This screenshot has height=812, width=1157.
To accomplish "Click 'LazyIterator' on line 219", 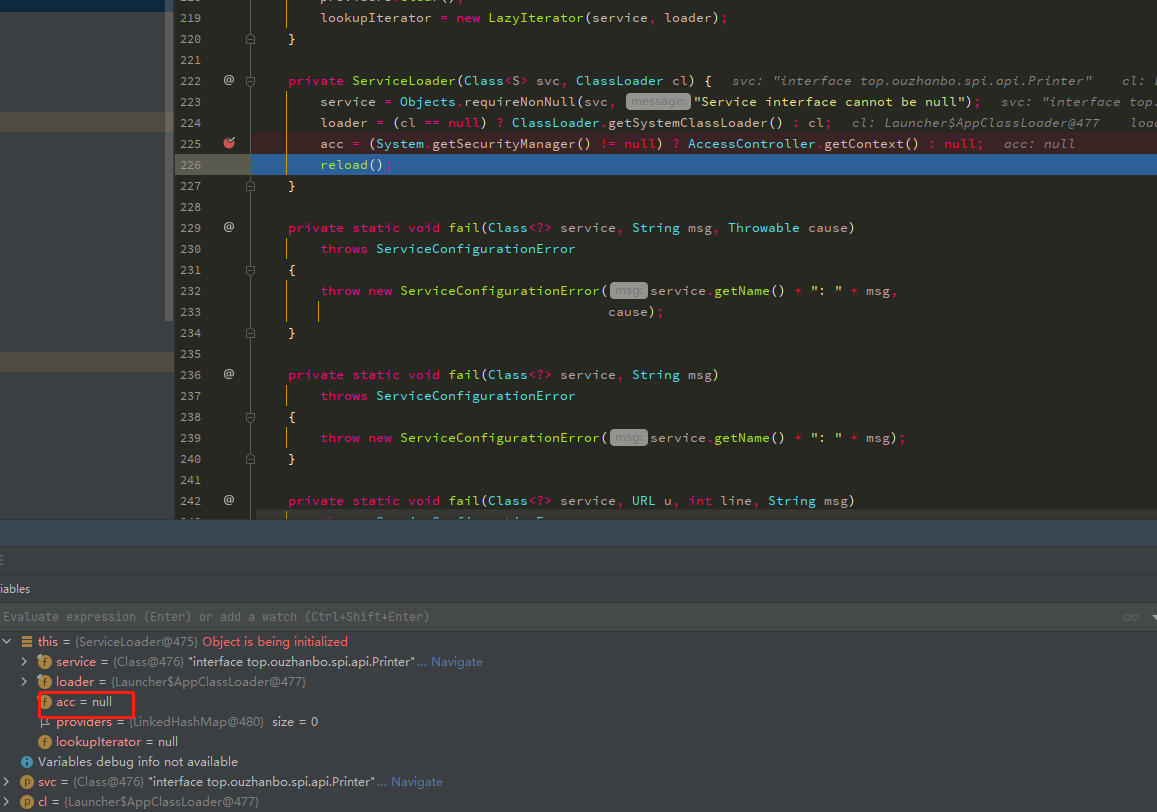I will pyautogui.click(x=536, y=18).
